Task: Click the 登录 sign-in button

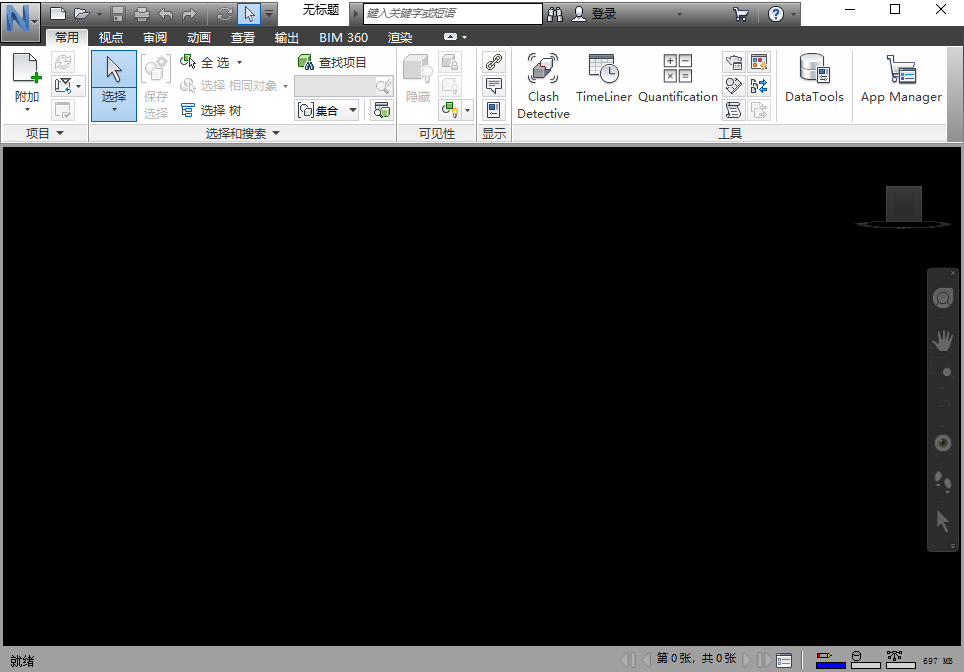Action: click(x=594, y=14)
